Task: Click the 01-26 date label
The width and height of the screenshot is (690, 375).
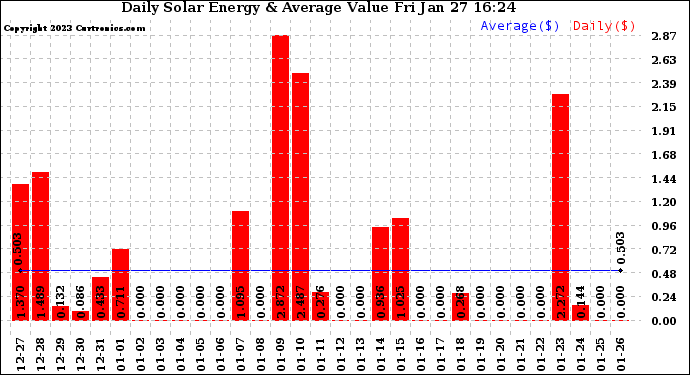Action: point(620,355)
